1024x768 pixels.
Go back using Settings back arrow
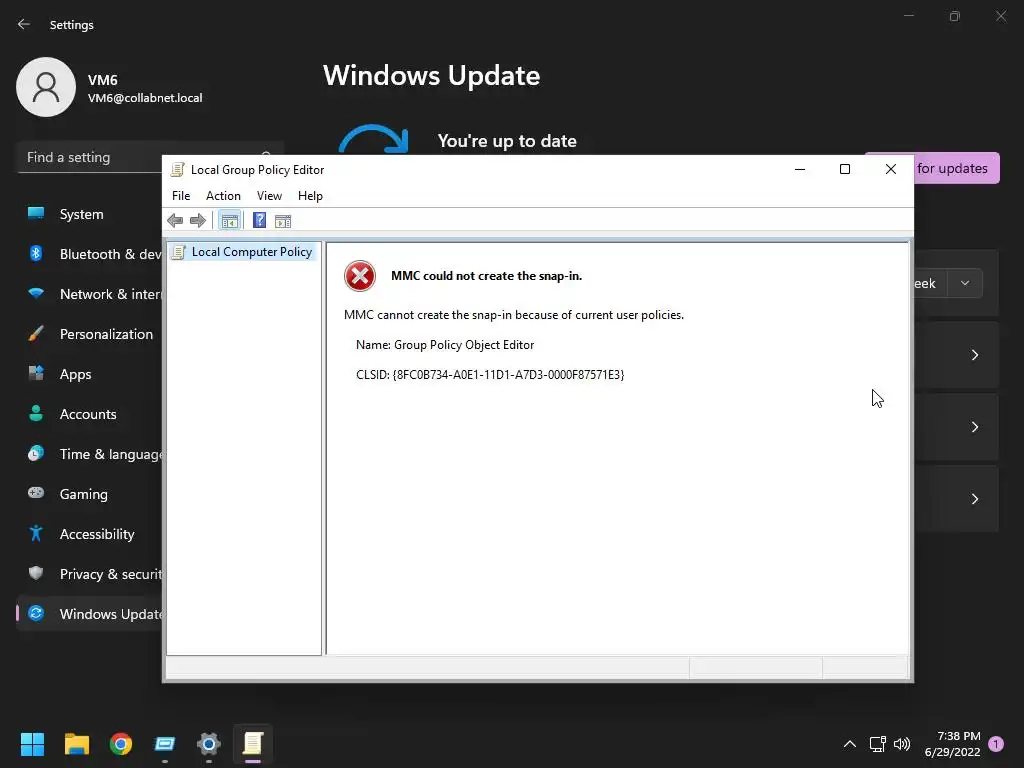click(x=24, y=24)
